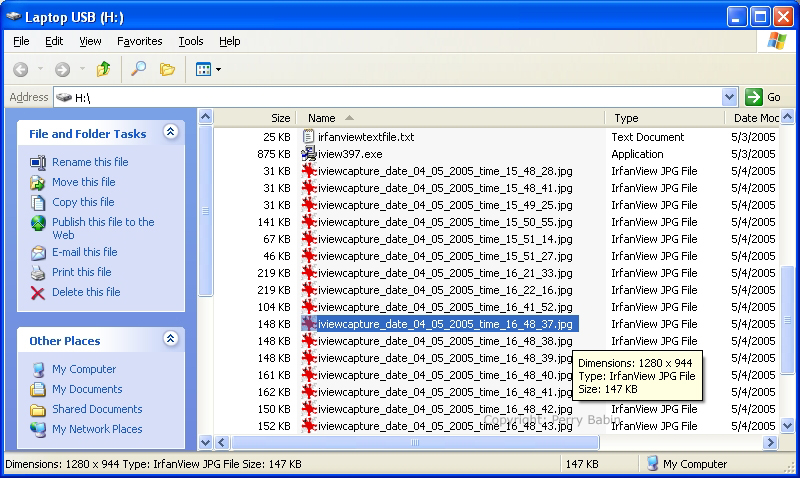The height and width of the screenshot is (478, 800).
Task: Open the Views toolbar button
Action: [x=204, y=69]
